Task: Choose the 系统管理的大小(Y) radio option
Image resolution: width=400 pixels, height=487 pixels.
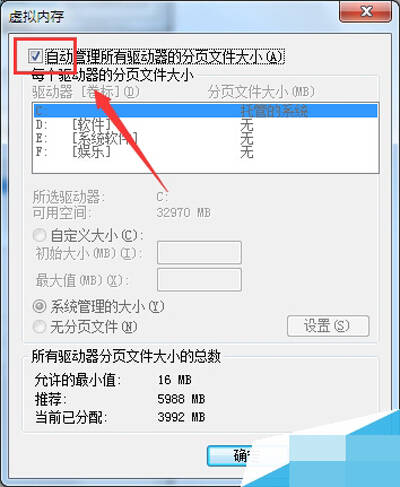Action: [x=39, y=306]
